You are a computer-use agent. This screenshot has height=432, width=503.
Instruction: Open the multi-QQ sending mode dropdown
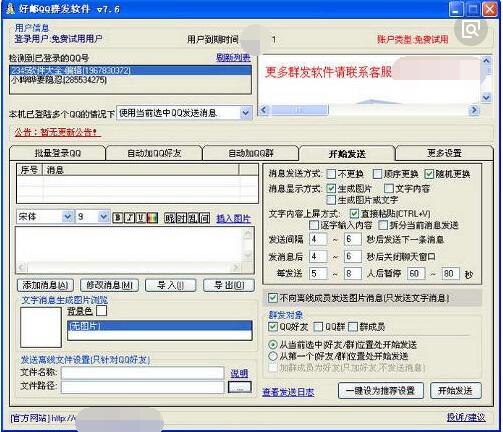click(x=246, y=113)
